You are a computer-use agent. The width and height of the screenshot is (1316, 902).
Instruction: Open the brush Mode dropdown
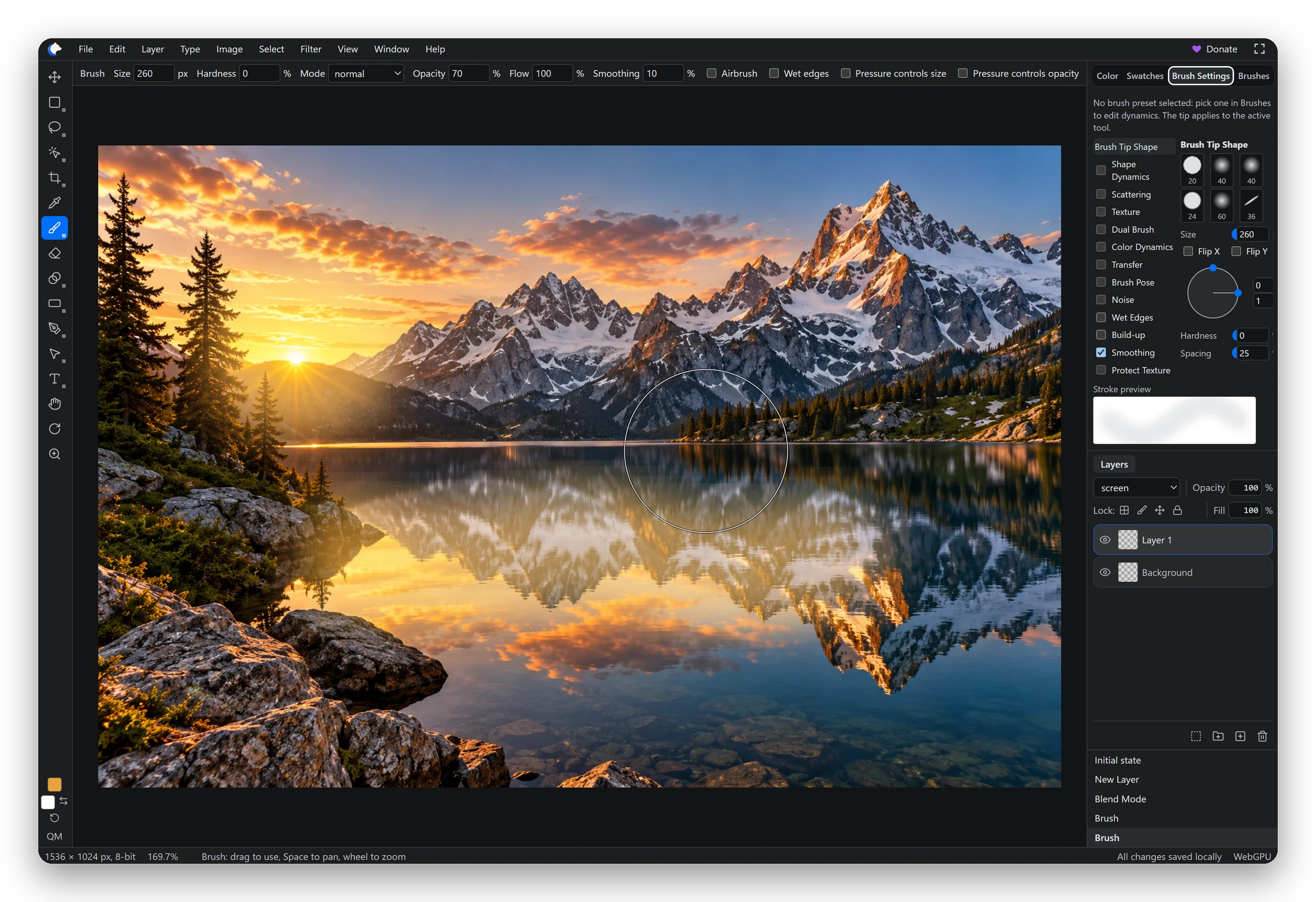click(x=366, y=73)
